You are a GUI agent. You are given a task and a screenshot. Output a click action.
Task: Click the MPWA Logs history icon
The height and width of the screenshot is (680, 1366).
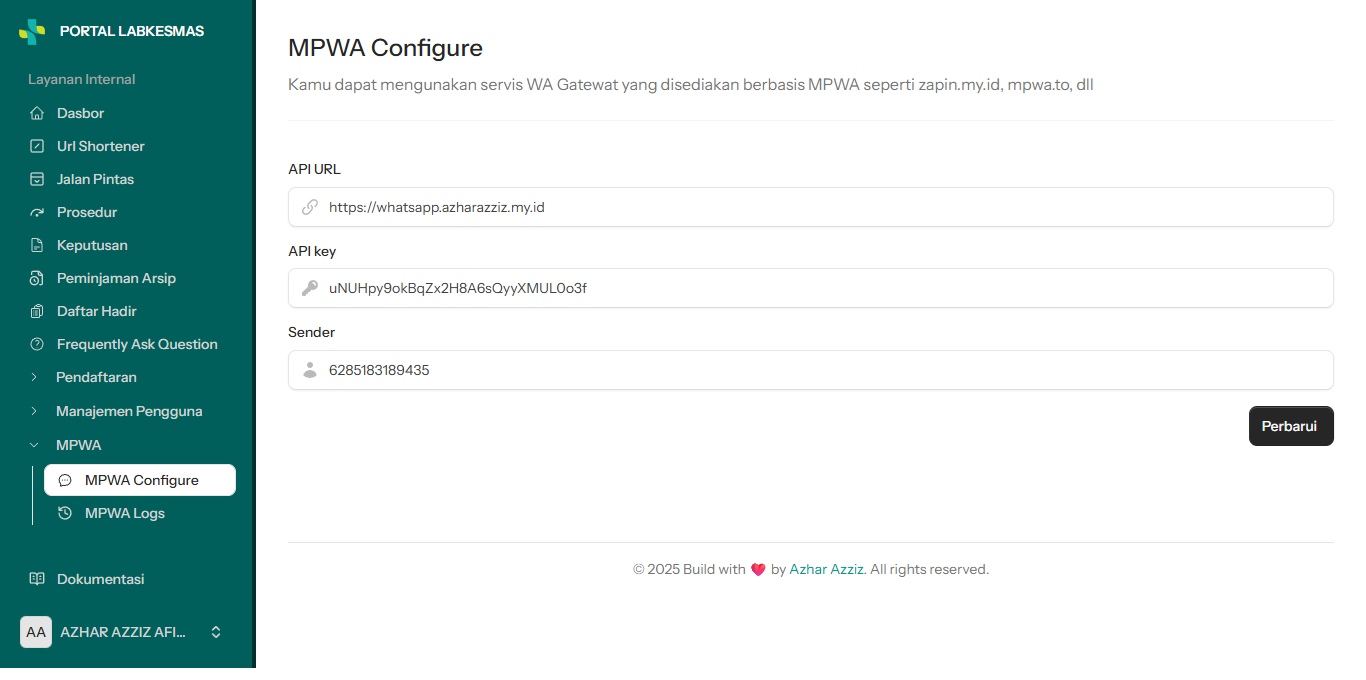(65, 513)
